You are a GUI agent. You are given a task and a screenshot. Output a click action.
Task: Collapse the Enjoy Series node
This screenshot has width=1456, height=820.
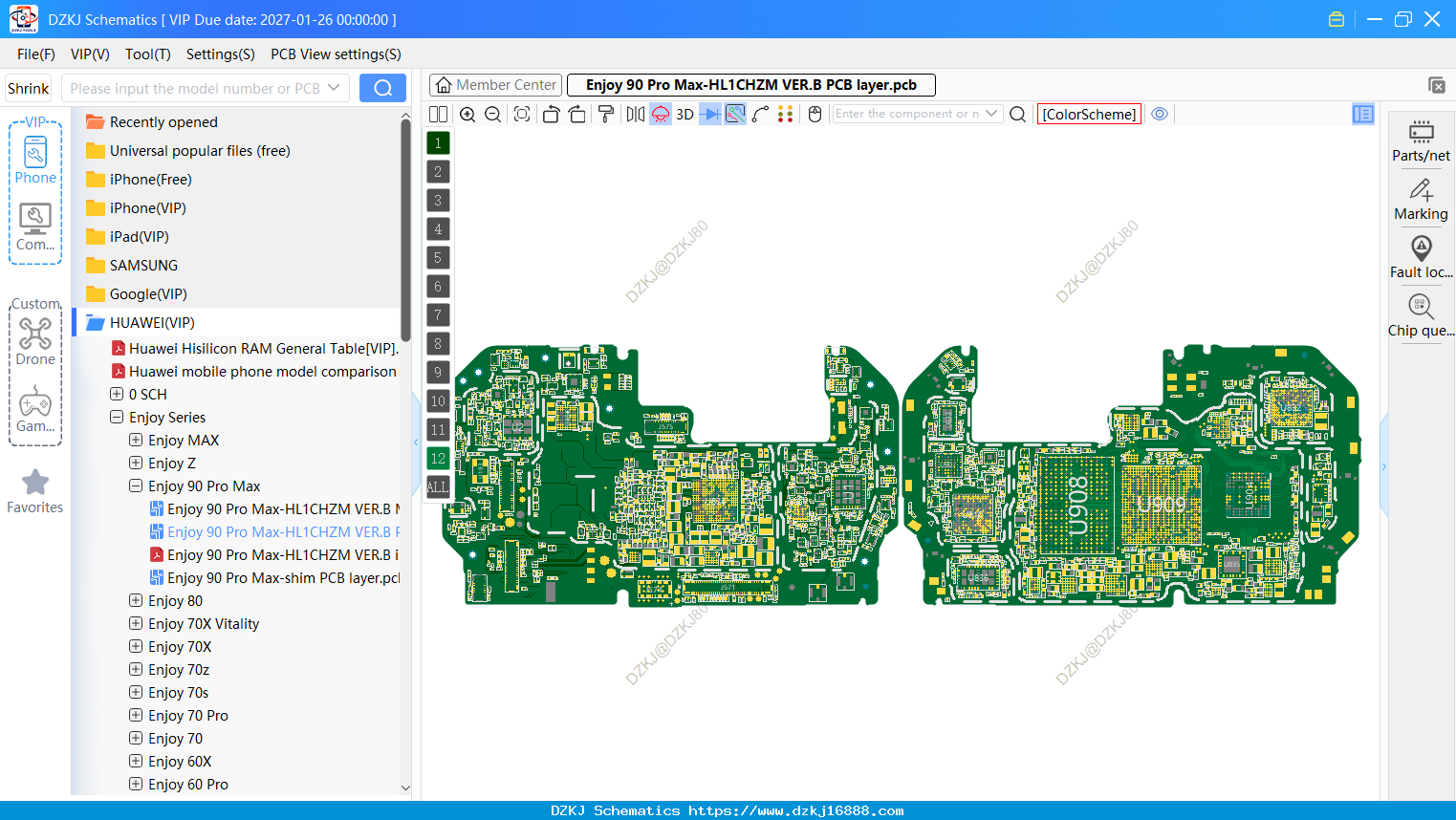click(x=117, y=417)
